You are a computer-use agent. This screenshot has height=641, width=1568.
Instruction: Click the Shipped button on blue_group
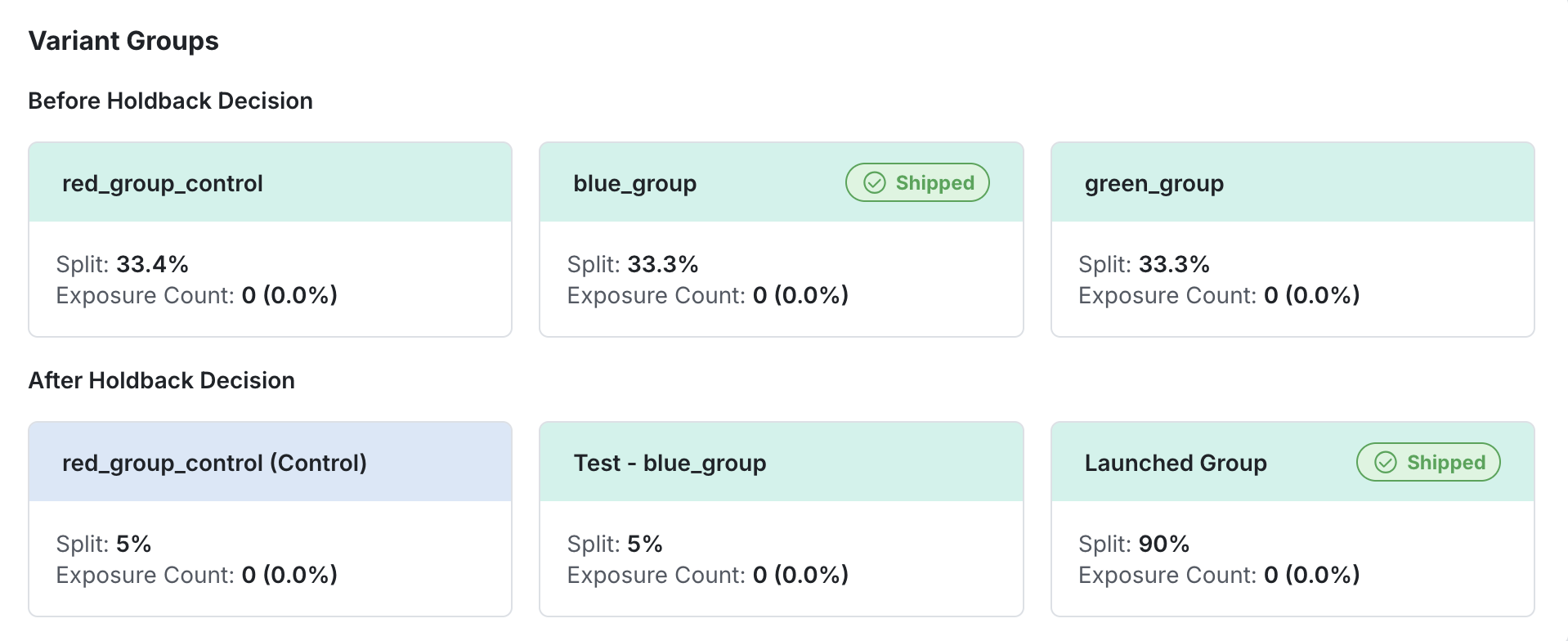pos(916,182)
